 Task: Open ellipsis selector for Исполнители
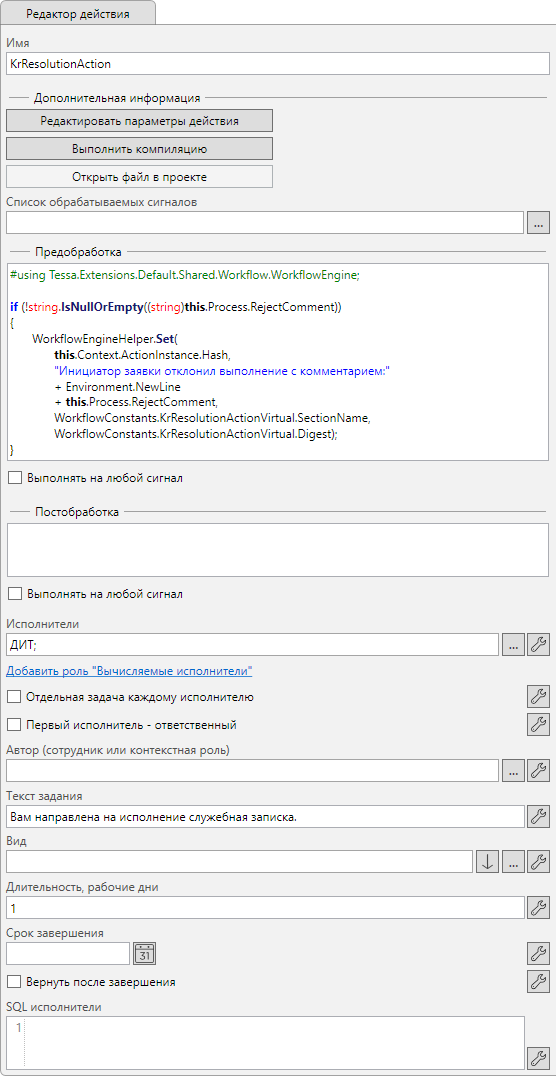(x=513, y=644)
